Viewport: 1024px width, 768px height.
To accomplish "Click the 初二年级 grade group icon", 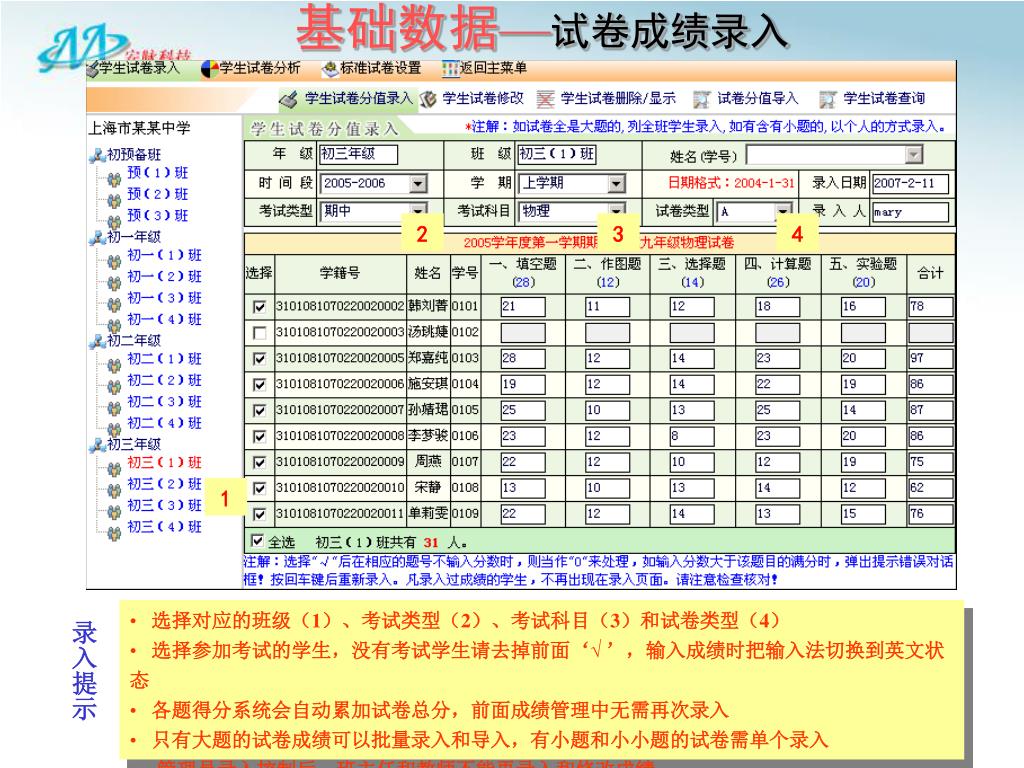I will click(x=98, y=340).
